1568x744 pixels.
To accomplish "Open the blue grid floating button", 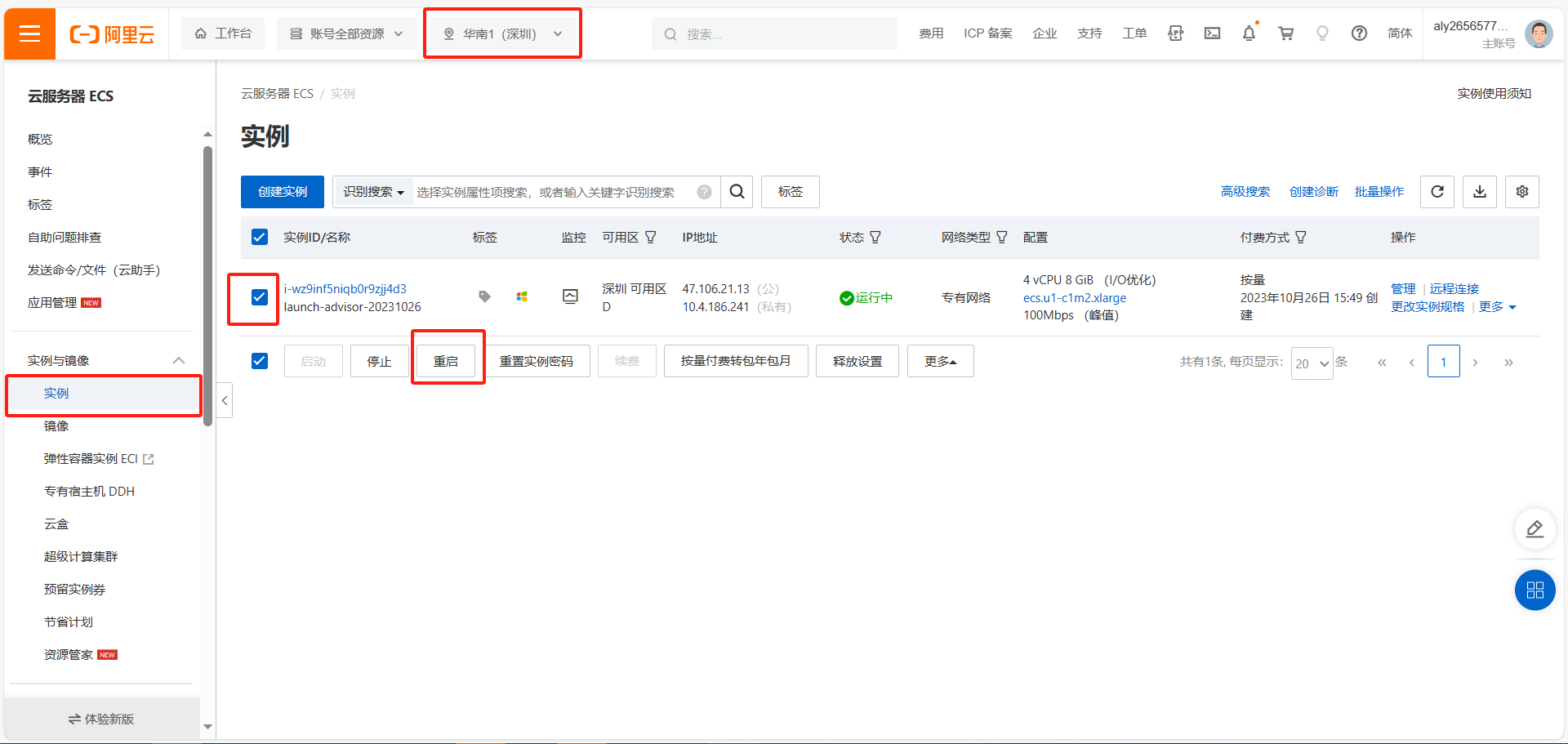I will point(1535,590).
